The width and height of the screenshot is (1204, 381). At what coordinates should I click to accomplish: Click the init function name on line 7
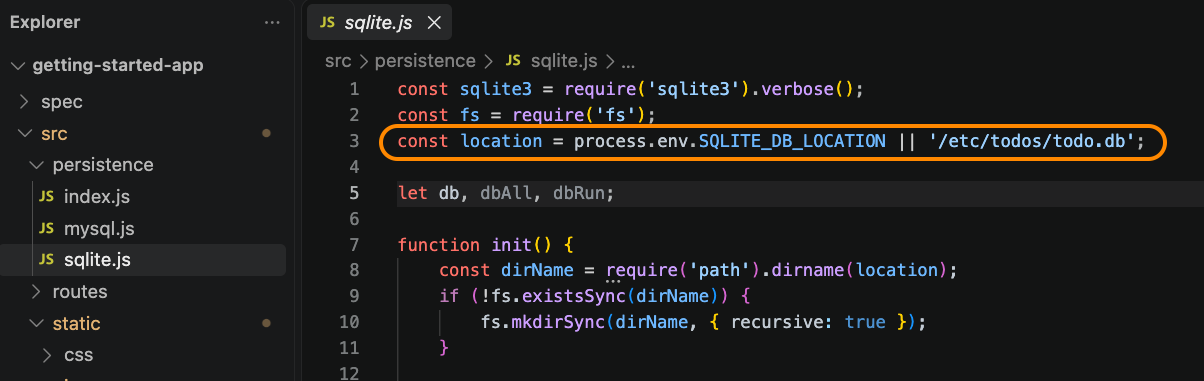click(x=512, y=245)
